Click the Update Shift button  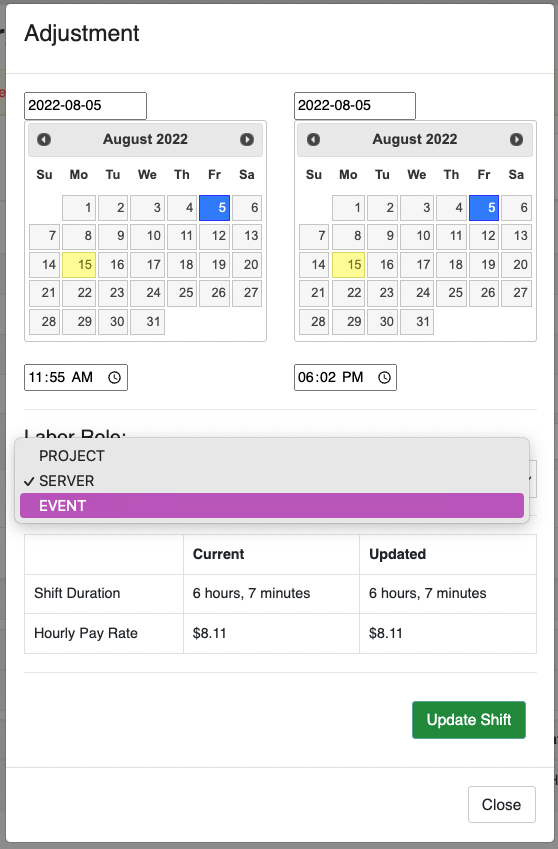point(469,720)
